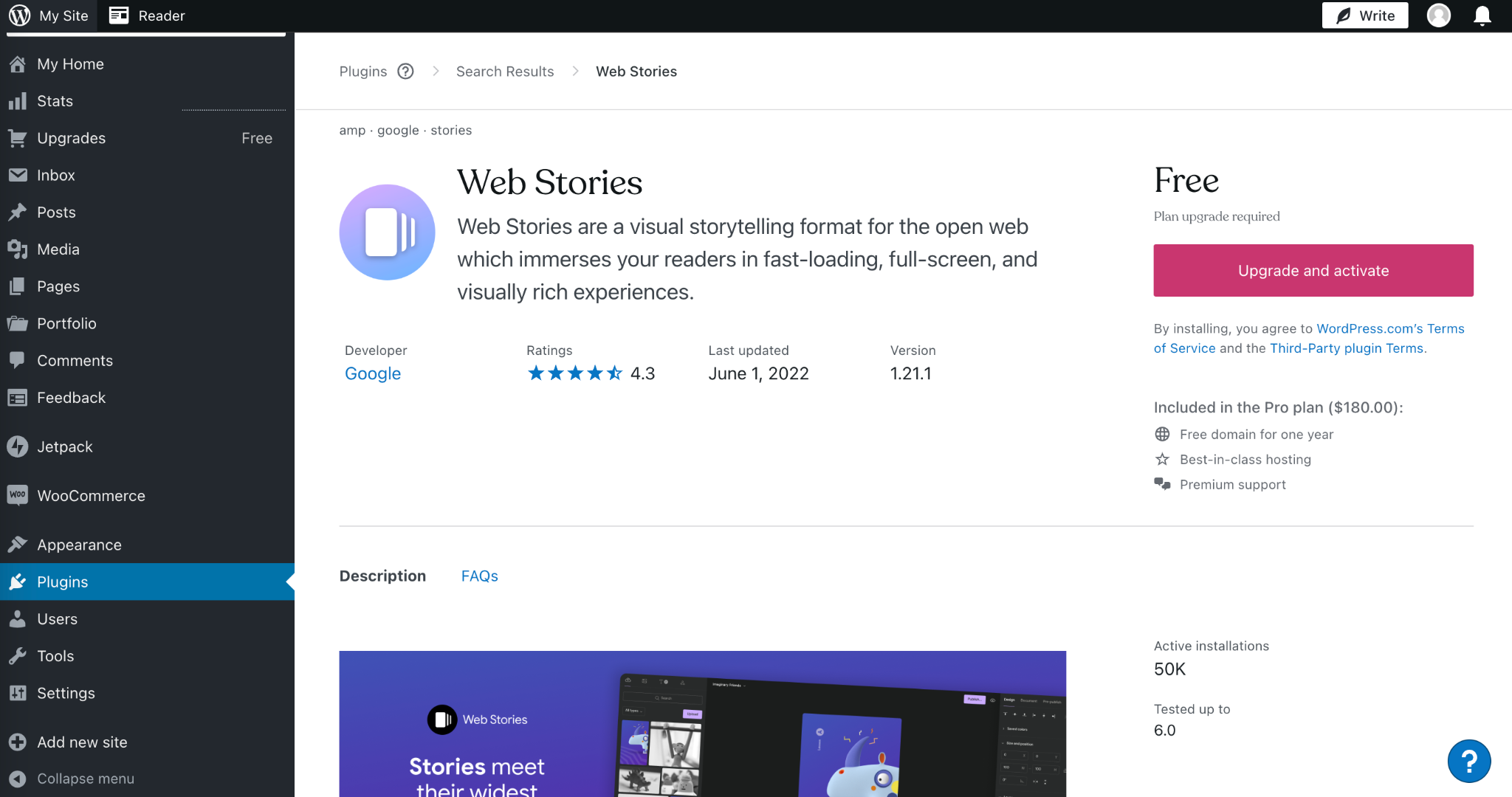The width and height of the screenshot is (1512, 797).
Task: Click the Users person icon
Action: [18, 618]
